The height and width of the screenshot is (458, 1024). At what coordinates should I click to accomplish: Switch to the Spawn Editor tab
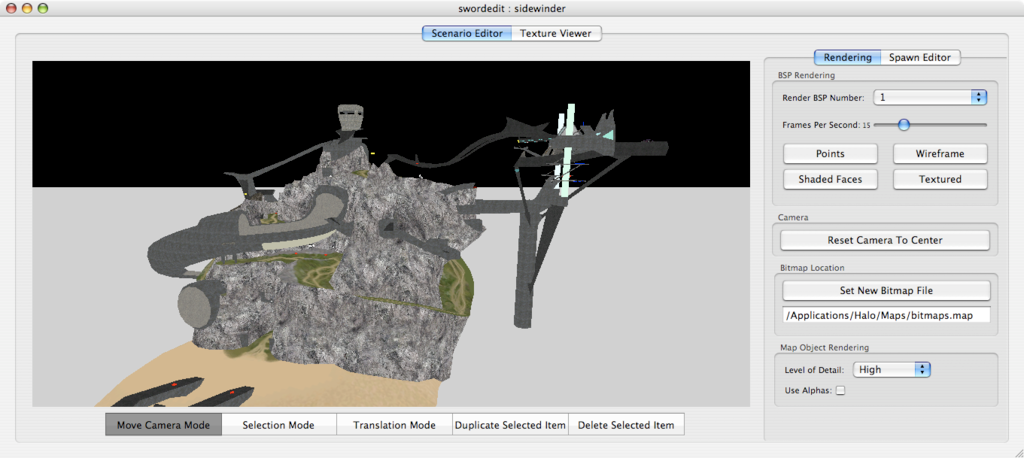tap(920, 57)
